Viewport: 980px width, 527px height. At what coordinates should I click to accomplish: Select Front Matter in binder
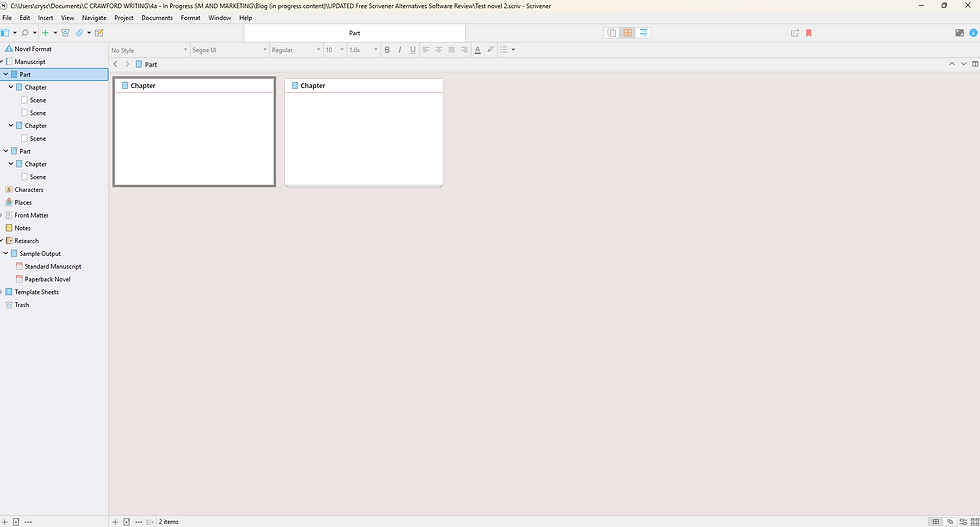coord(31,215)
